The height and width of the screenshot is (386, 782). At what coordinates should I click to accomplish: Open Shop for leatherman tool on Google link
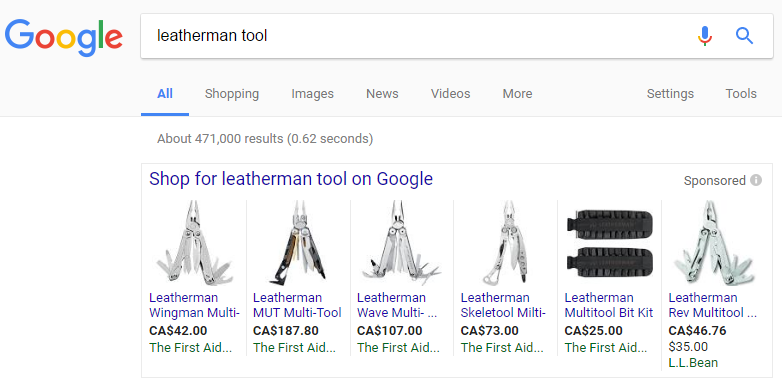[291, 179]
